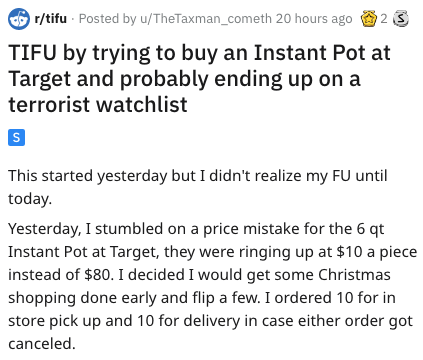Click the word 'today.' in first paragraph
The width and height of the screenshot is (423, 360).
click(x=30, y=199)
